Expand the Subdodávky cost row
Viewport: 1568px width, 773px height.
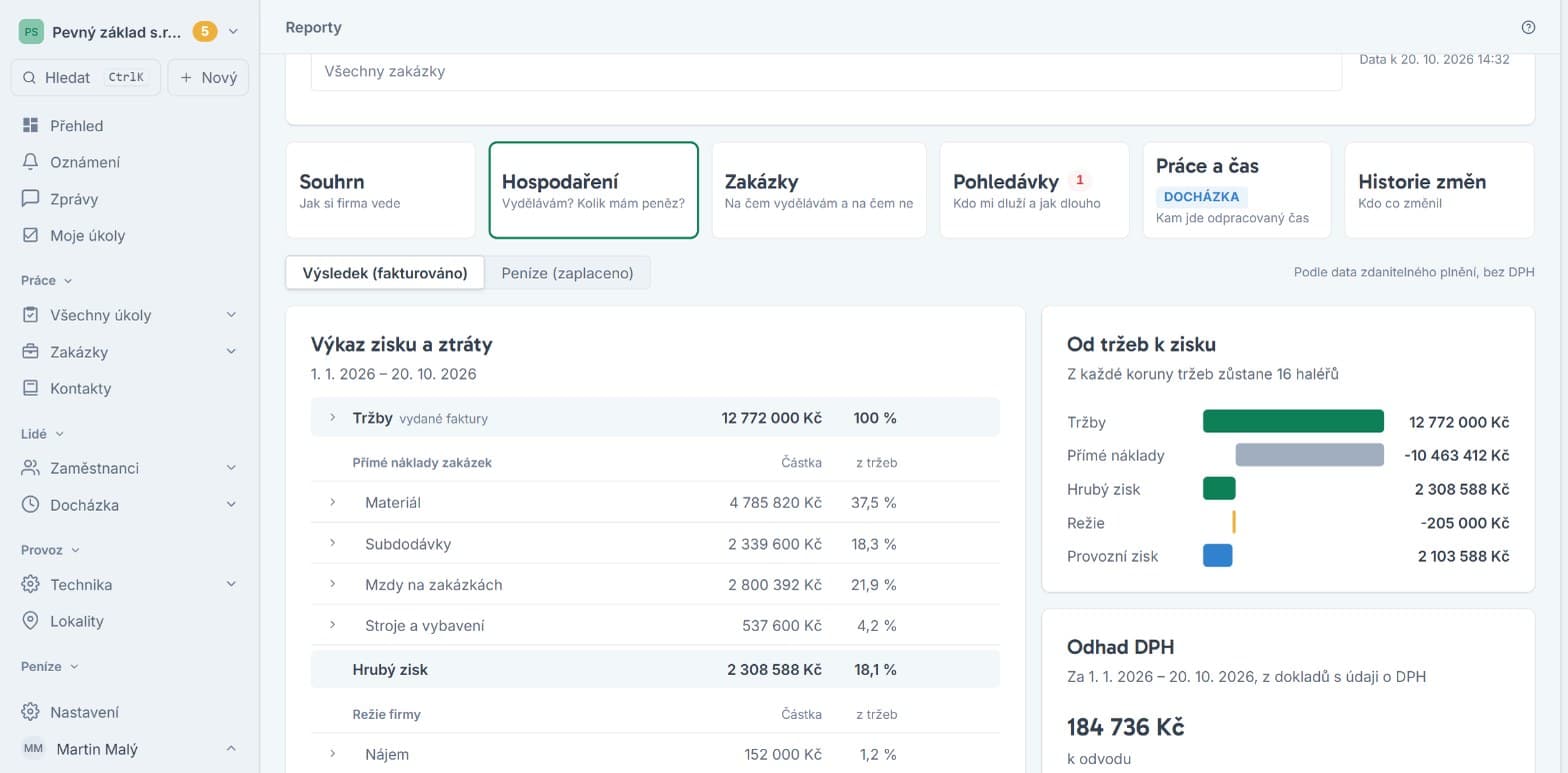pyautogui.click(x=333, y=543)
